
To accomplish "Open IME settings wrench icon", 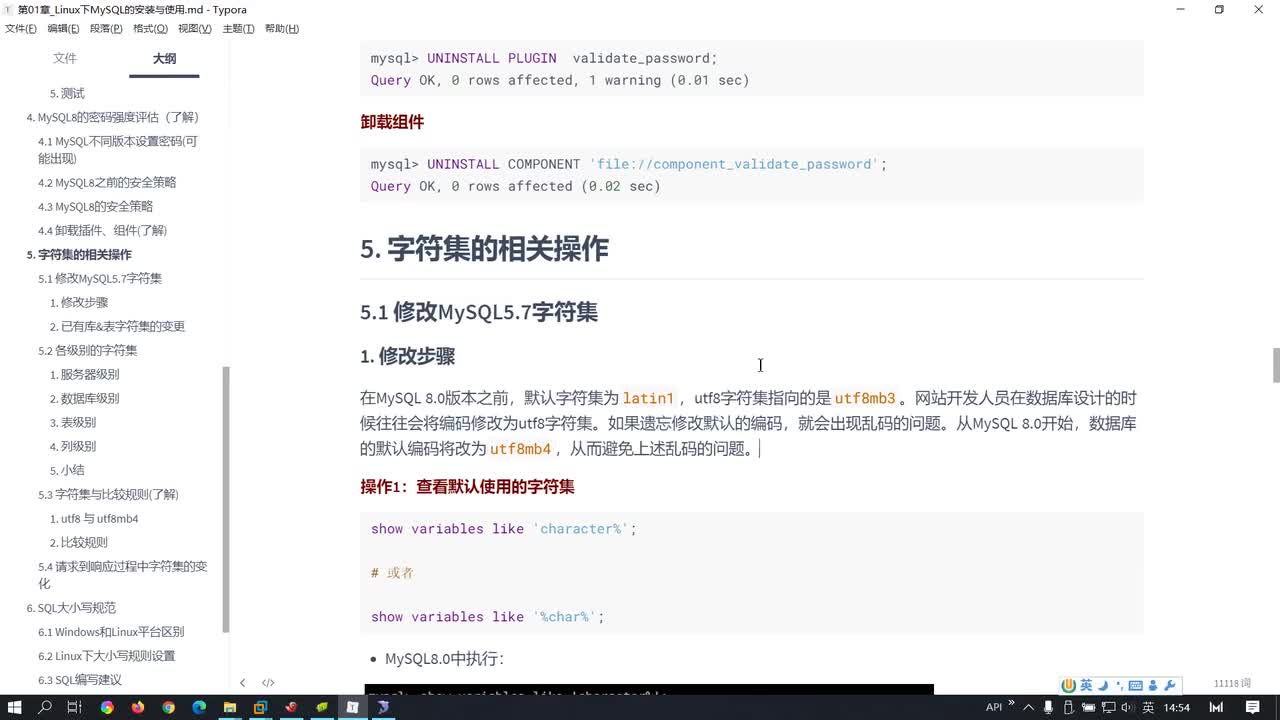I will tap(1169, 685).
